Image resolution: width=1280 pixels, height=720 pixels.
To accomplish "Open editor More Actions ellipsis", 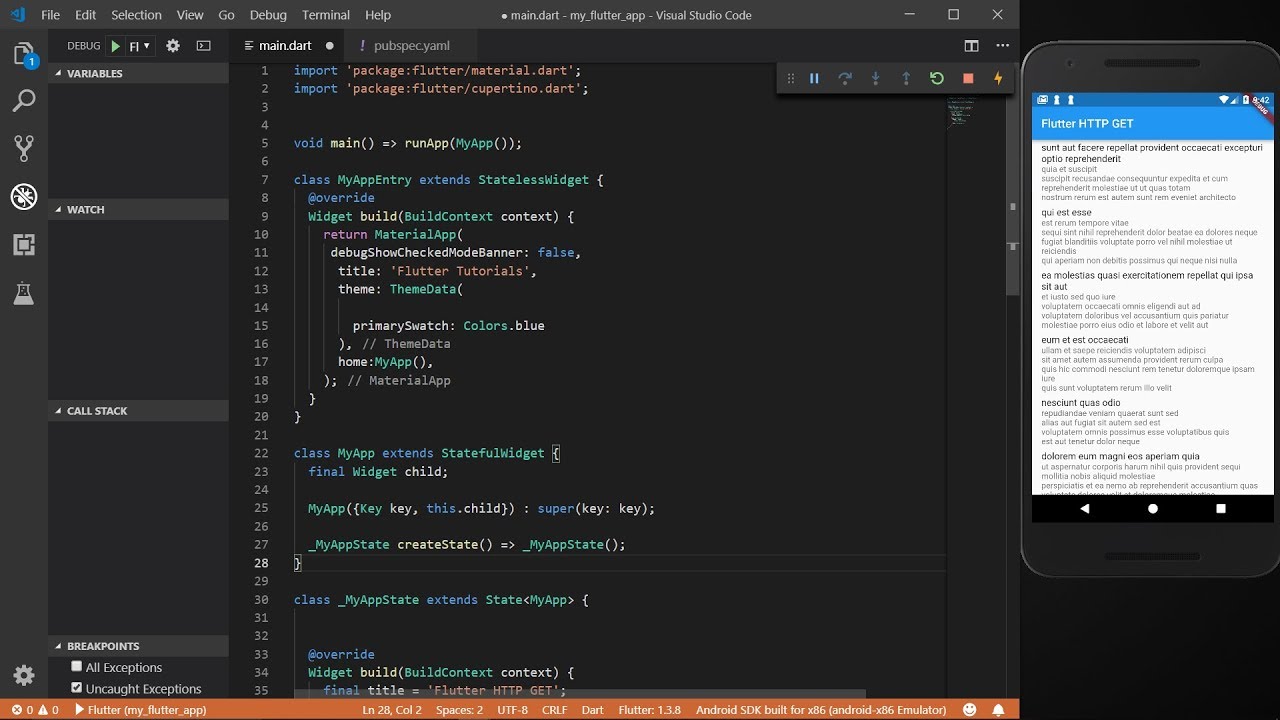I will (1002, 46).
